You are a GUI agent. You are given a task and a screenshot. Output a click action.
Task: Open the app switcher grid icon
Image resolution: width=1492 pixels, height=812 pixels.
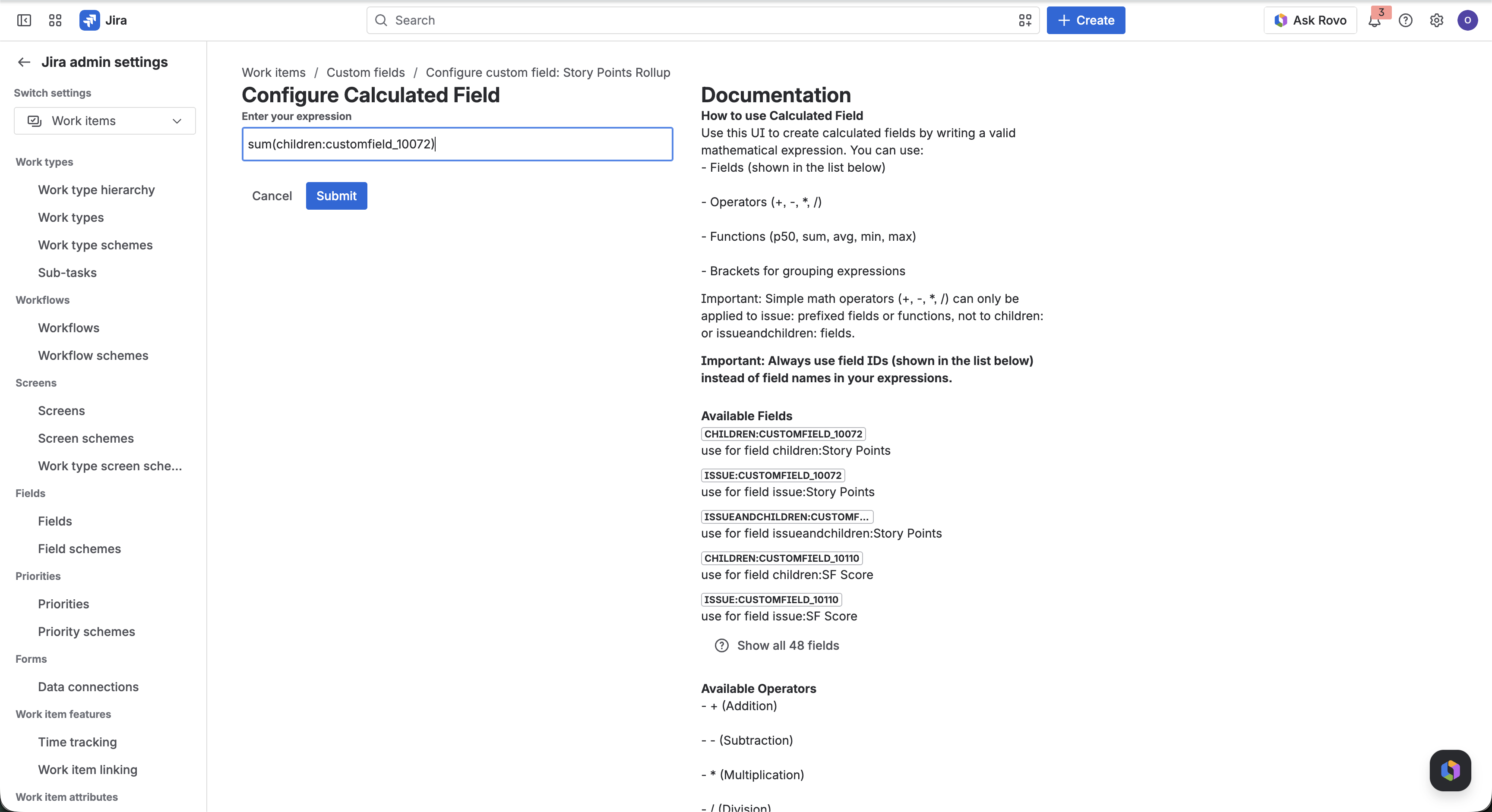pos(55,20)
